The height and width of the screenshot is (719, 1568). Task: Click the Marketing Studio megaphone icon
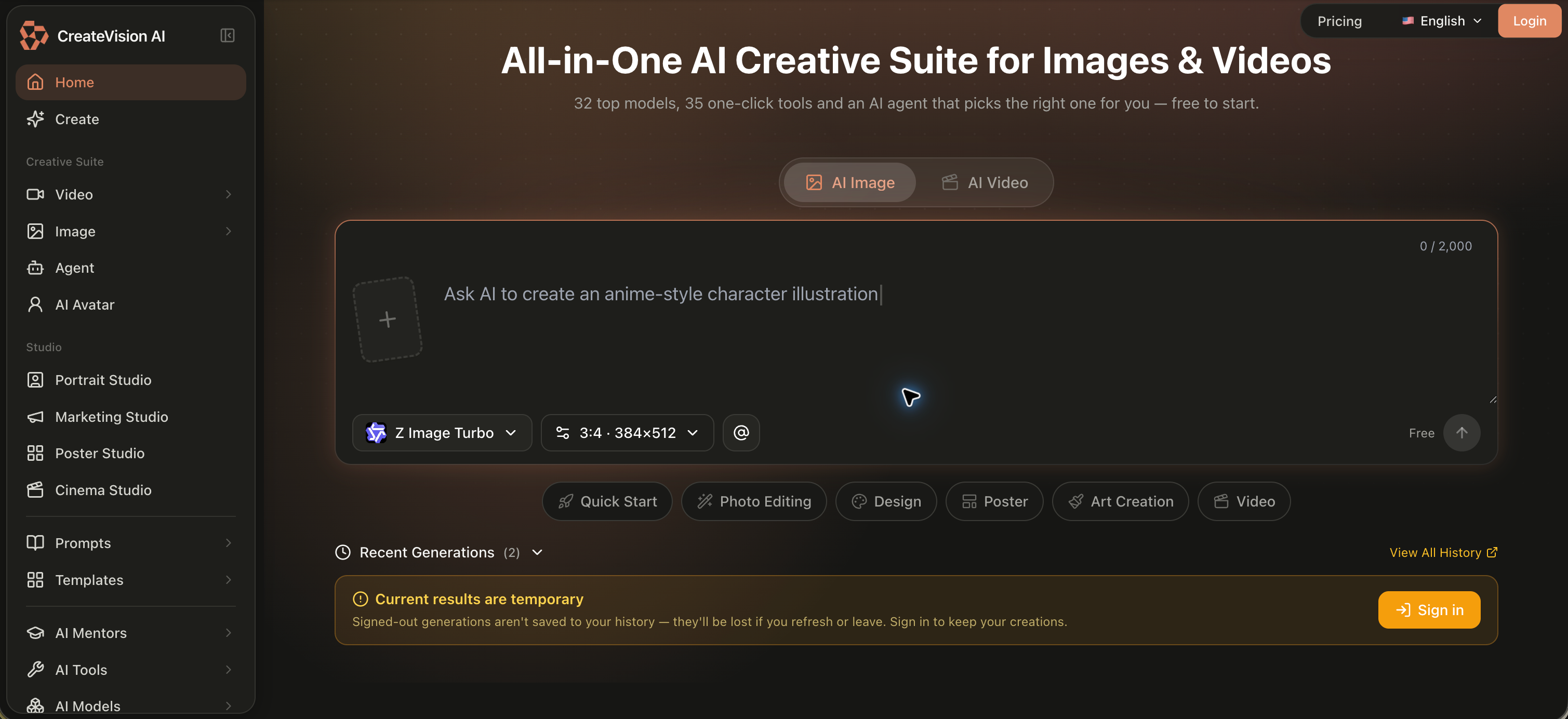[x=35, y=417]
